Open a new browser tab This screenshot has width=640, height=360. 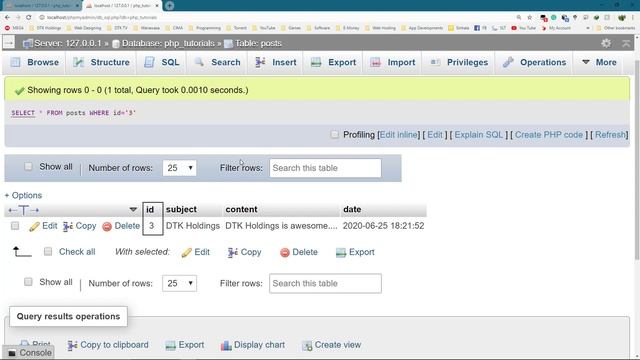tap(170, 6)
